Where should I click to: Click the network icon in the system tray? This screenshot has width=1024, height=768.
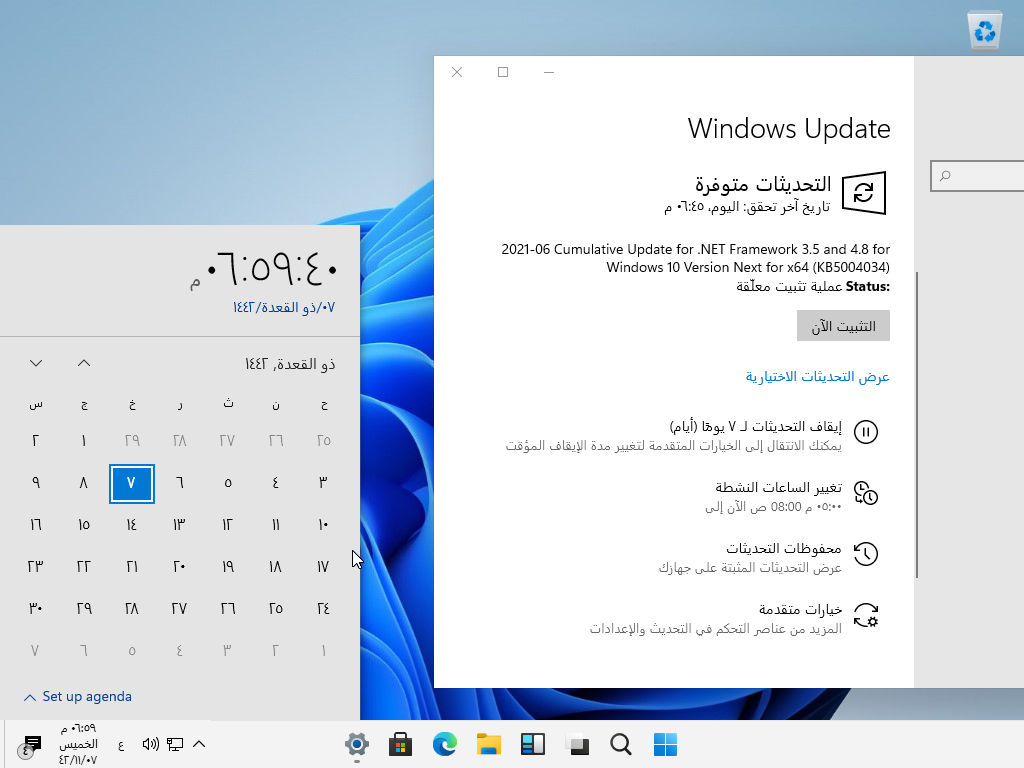click(175, 744)
